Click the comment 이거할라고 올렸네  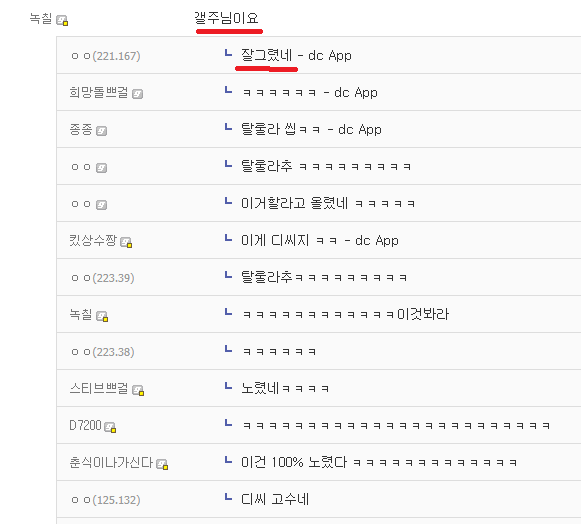tap(328, 203)
